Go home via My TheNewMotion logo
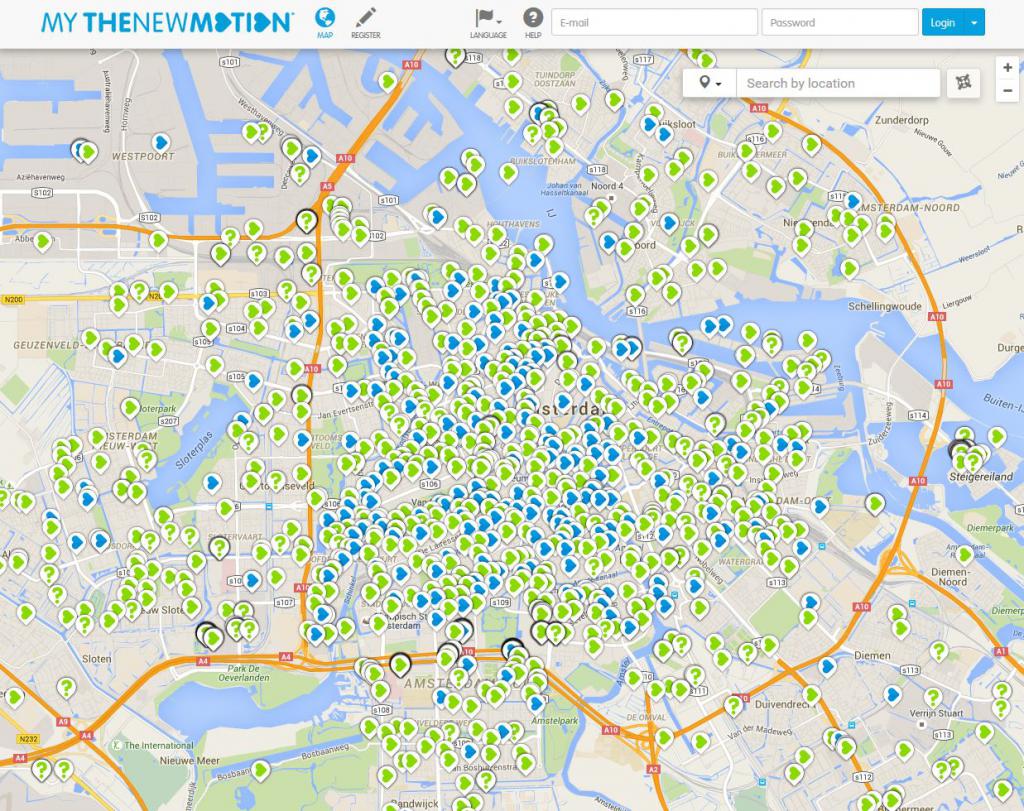 tap(167, 22)
